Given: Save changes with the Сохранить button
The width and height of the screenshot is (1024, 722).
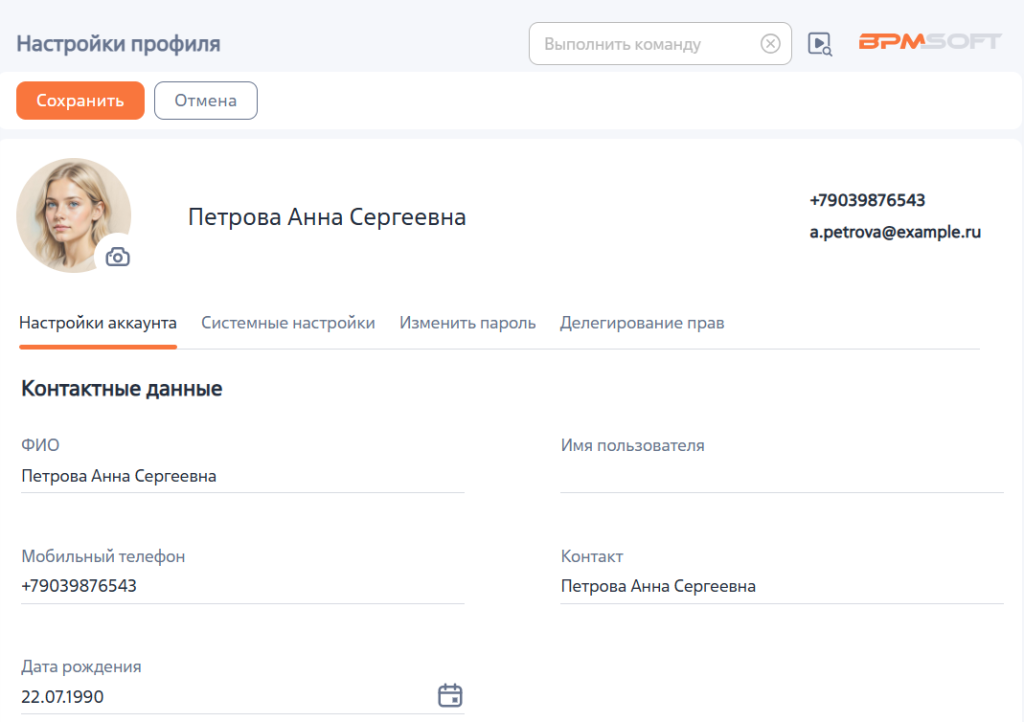Looking at the screenshot, I should (x=80, y=101).
